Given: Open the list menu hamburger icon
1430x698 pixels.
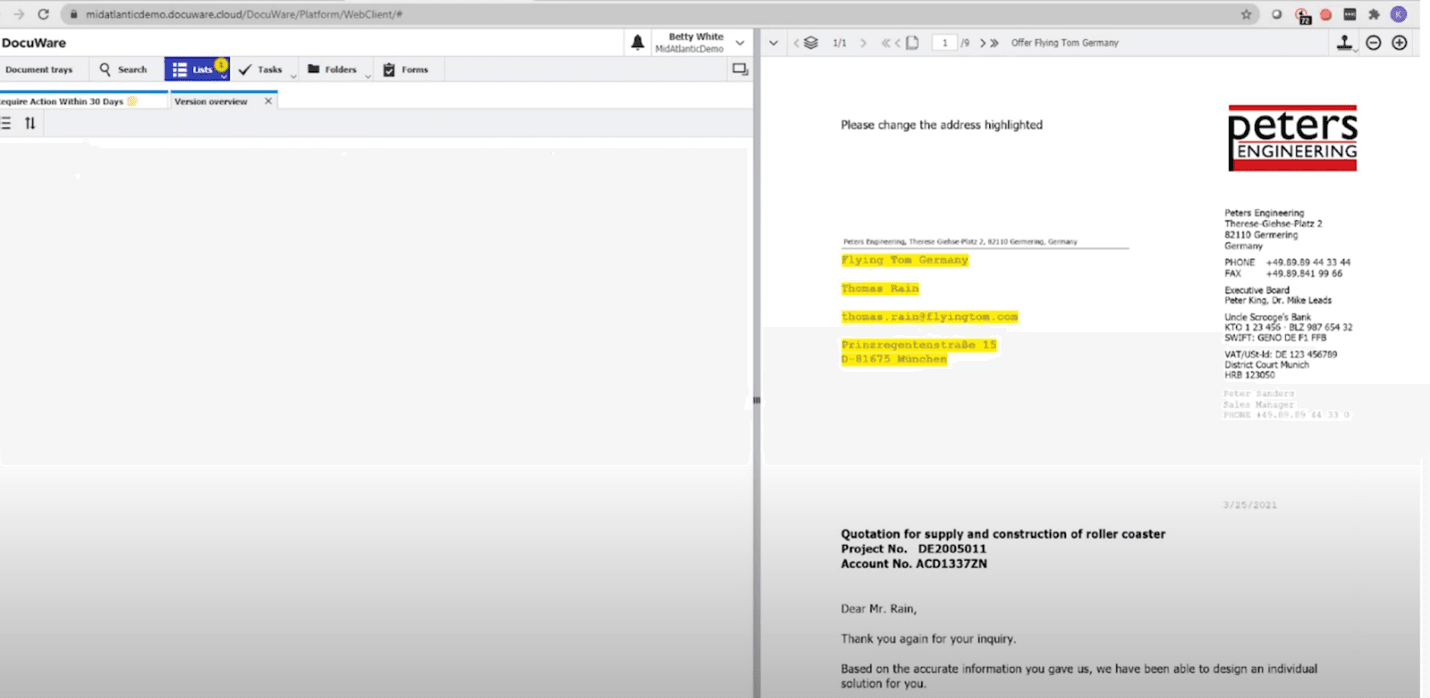Looking at the screenshot, I should tap(6, 123).
